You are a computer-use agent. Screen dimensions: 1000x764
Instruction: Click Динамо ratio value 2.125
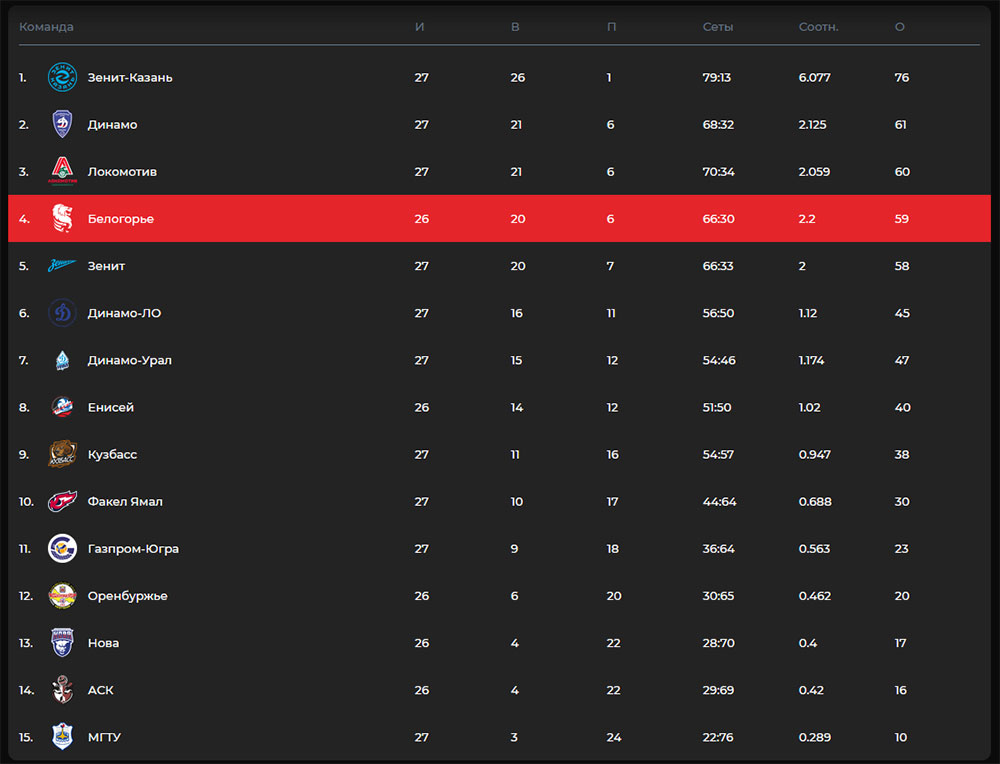pos(812,124)
